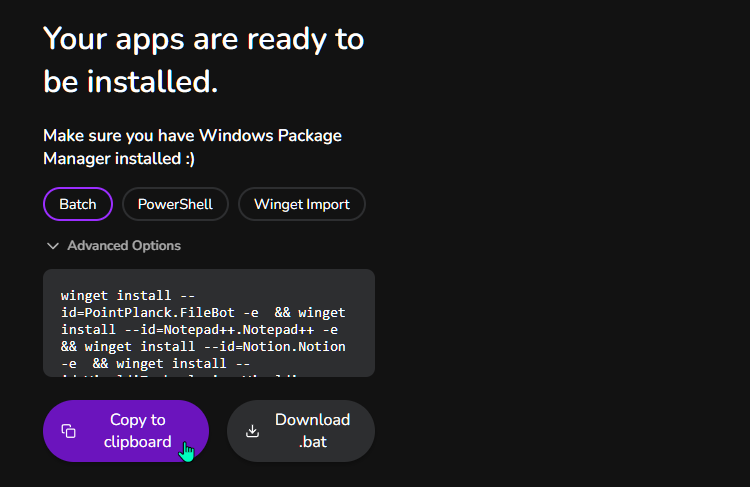The width and height of the screenshot is (750, 487).
Task: Click the PointPlanck.FileBot line in the script
Action: pyautogui.click(x=203, y=313)
